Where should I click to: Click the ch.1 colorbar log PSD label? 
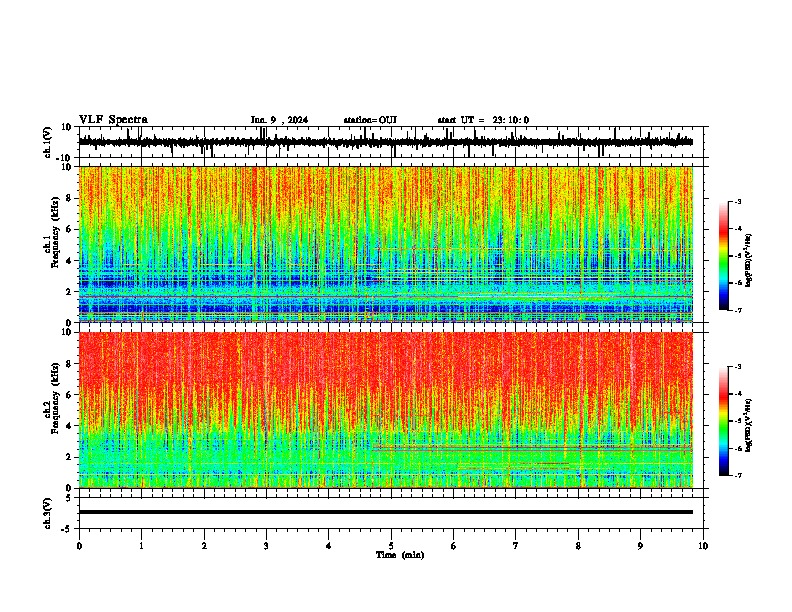[x=749, y=261]
